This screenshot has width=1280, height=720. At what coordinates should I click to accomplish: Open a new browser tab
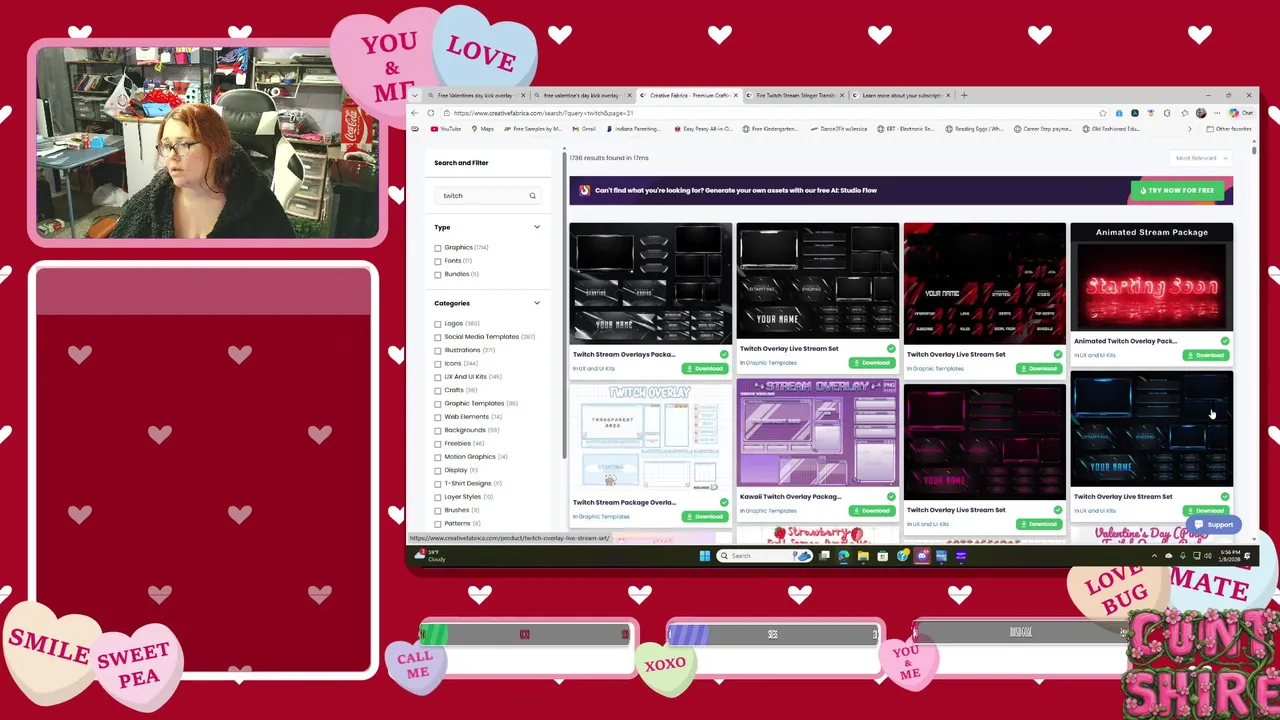tap(964, 95)
